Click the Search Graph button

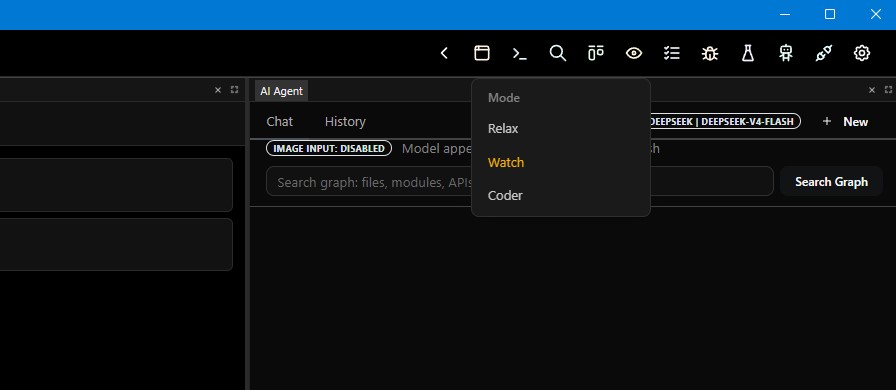[x=831, y=182]
